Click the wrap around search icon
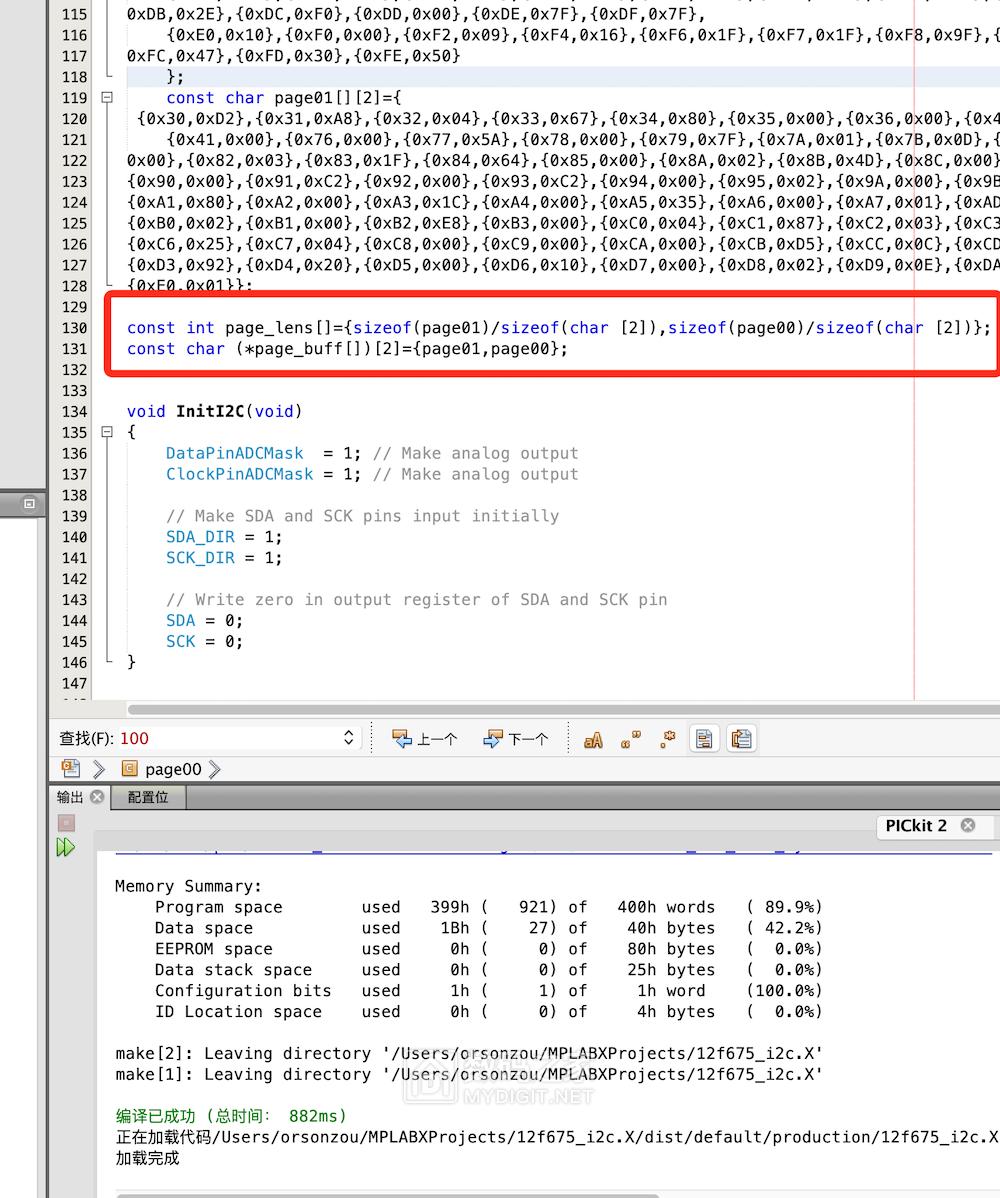Image resolution: width=1000 pixels, height=1198 pixels. (x=741, y=739)
